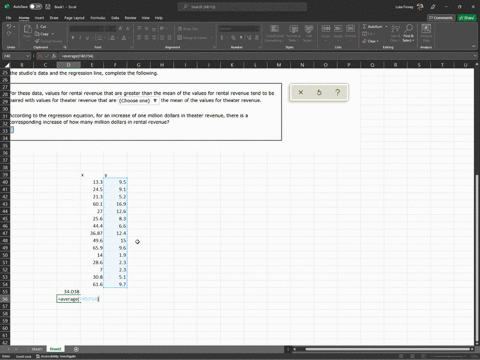480x360 pixels.
Task: Click the Comments button
Action: tap(440, 18)
